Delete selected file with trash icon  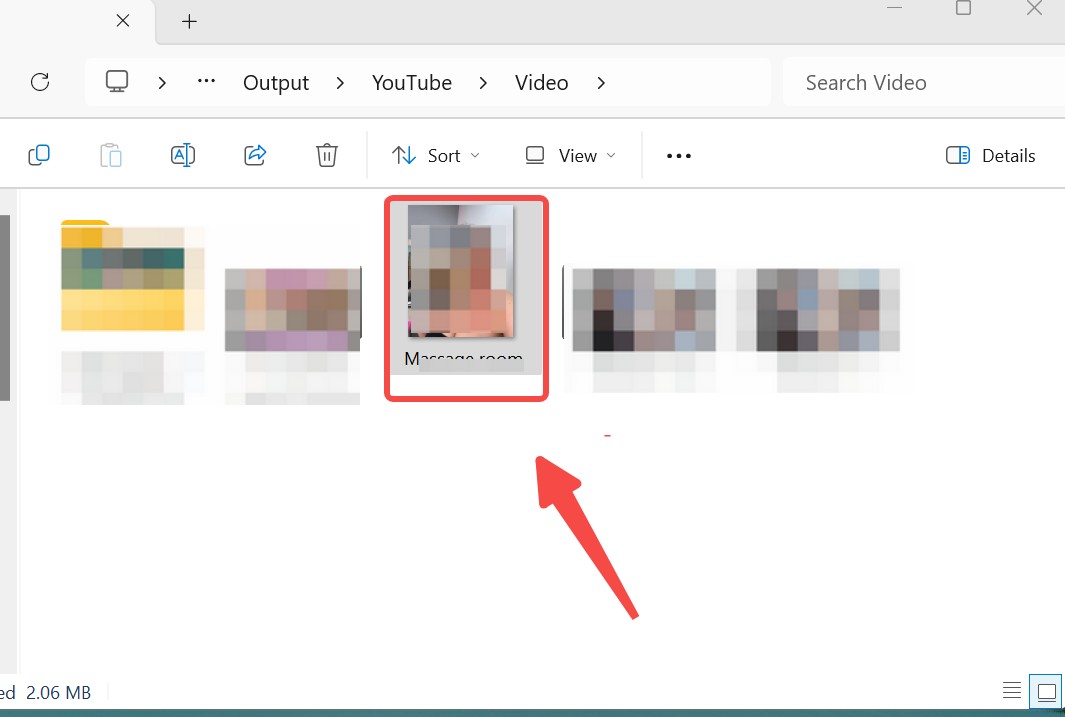(327, 155)
